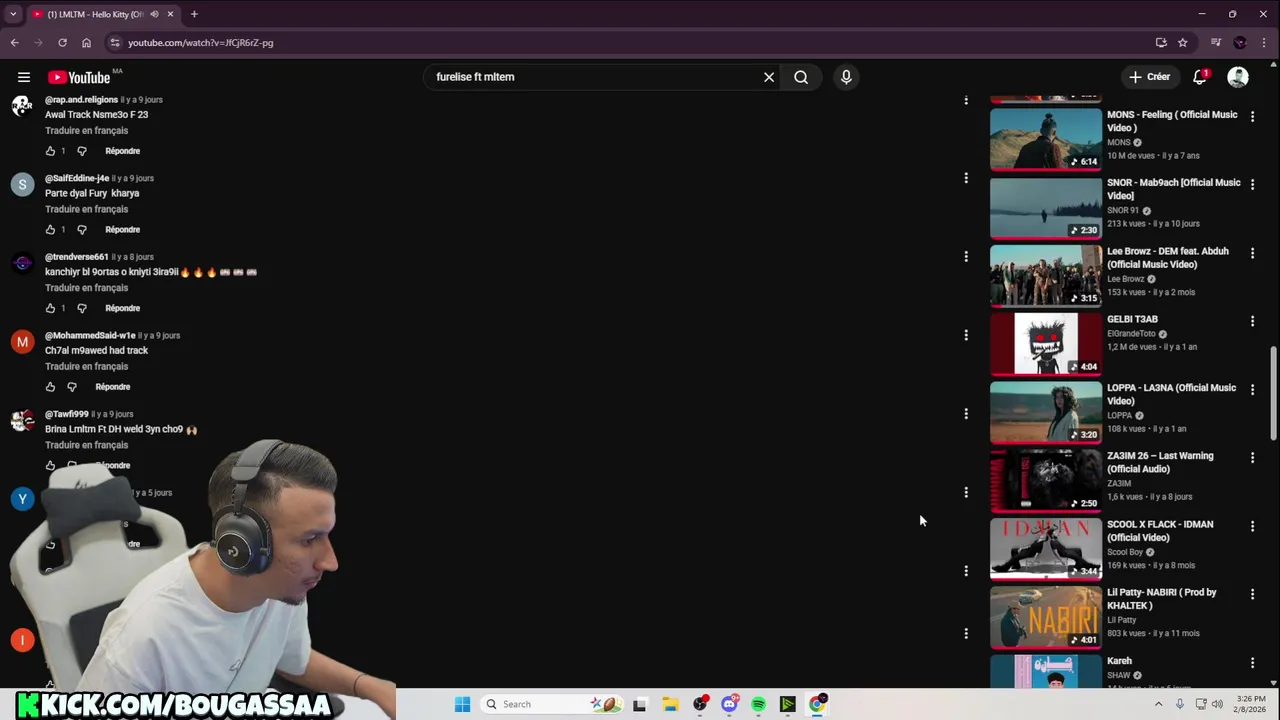The image size is (1280, 720).
Task: Go back in the browser
Action: coord(14,43)
